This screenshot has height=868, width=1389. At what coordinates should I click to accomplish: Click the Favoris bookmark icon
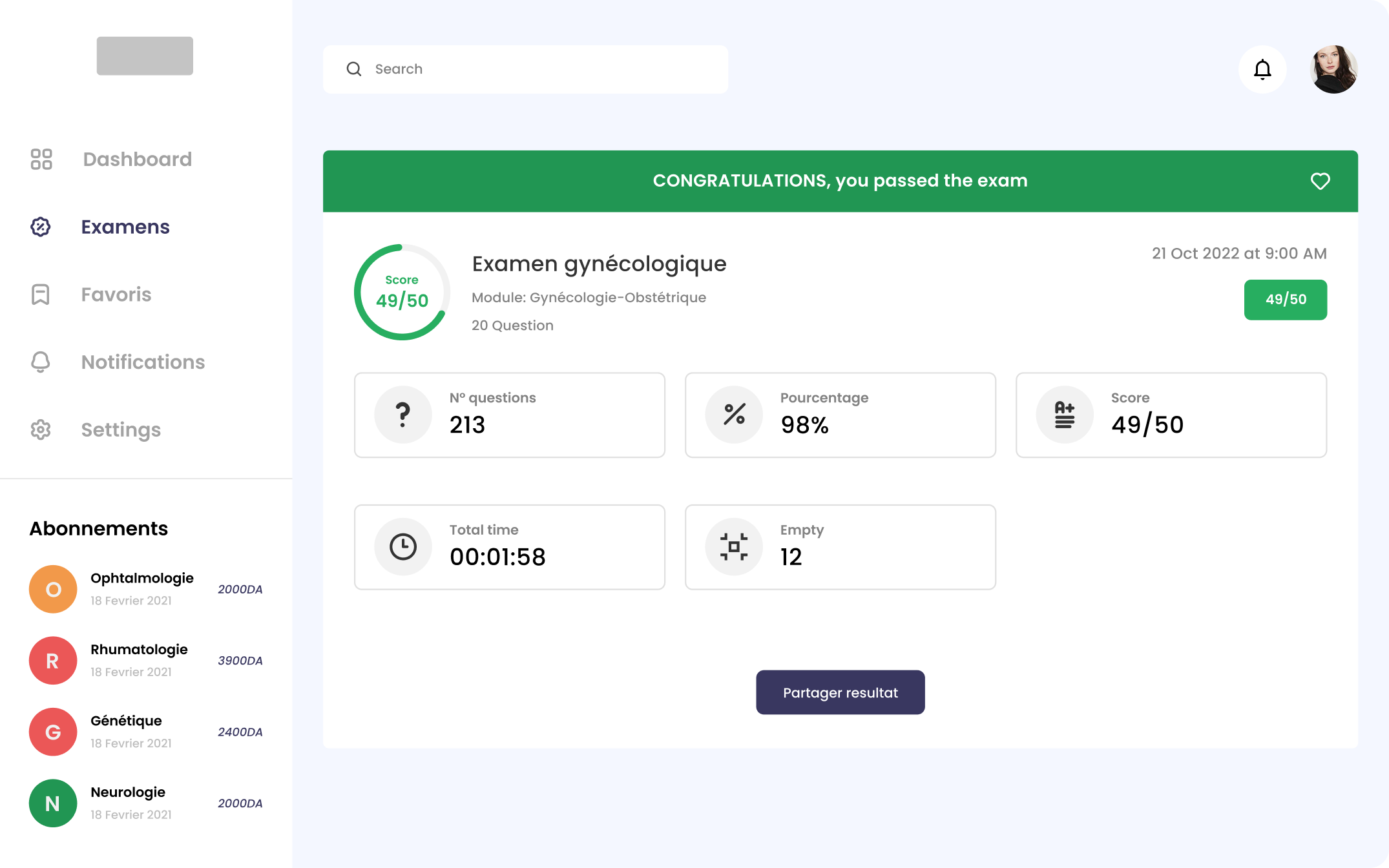click(x=41, y=294)
